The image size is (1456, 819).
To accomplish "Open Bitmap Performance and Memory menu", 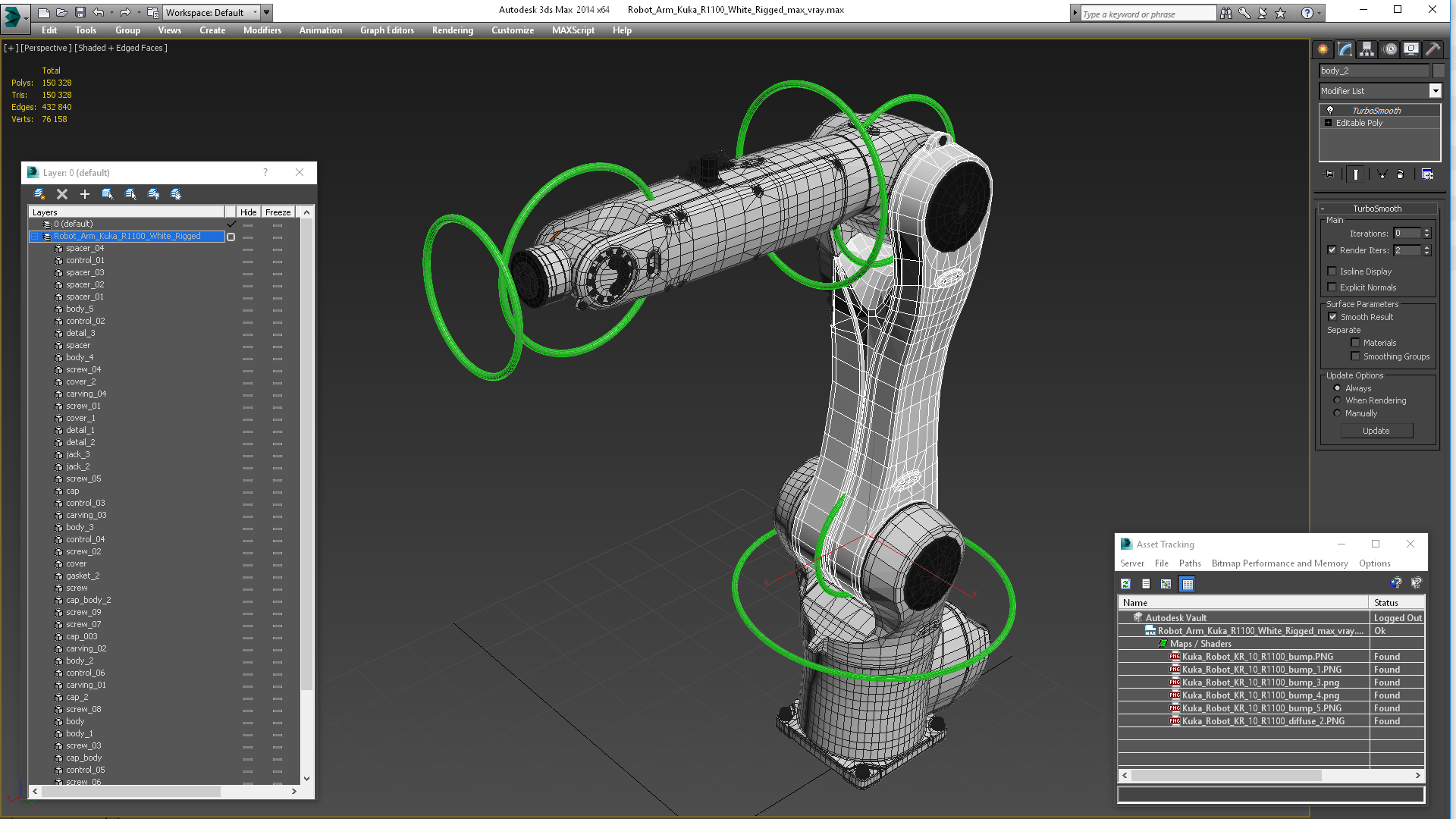I will click(x=1279, y=563).
